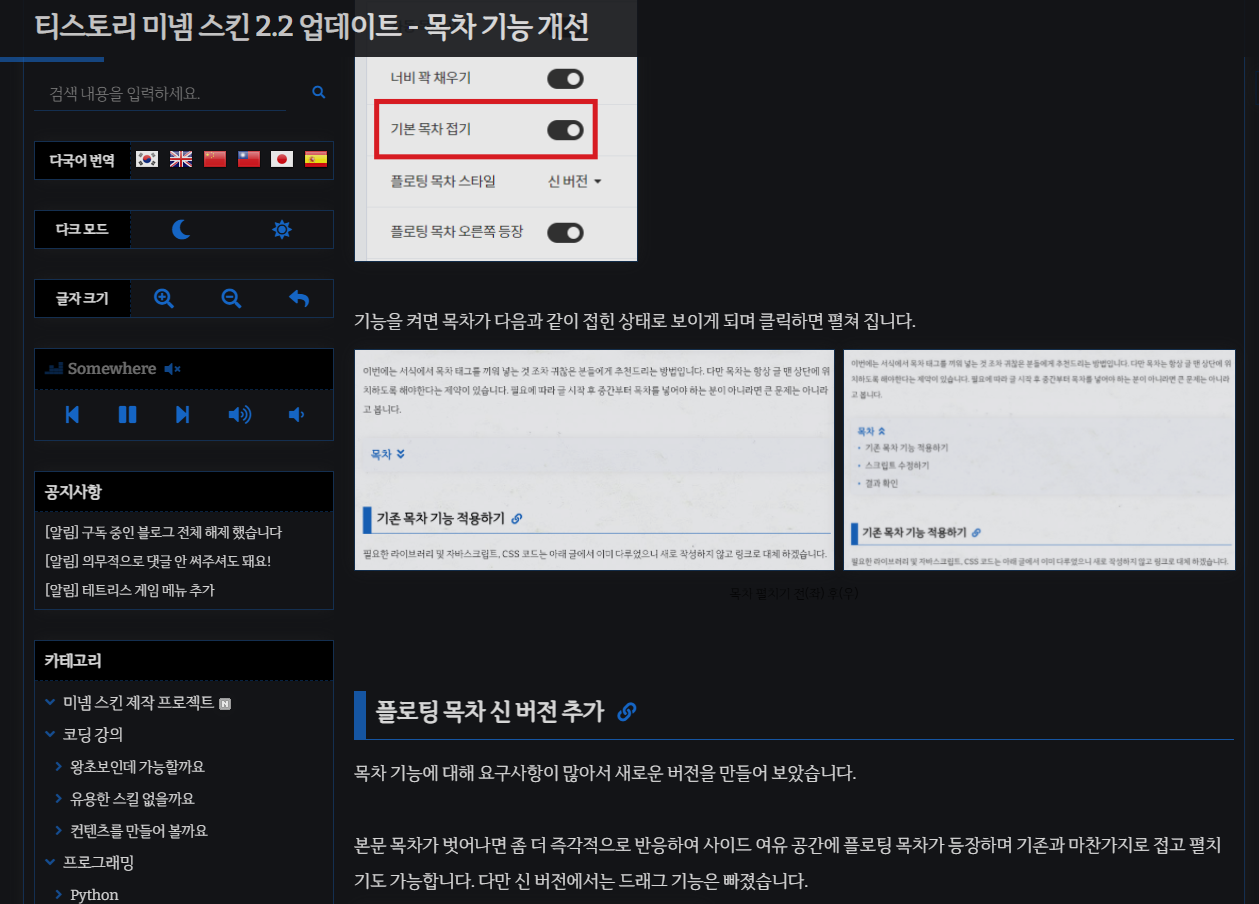Click the 다크 모드 label

[82, 229]
